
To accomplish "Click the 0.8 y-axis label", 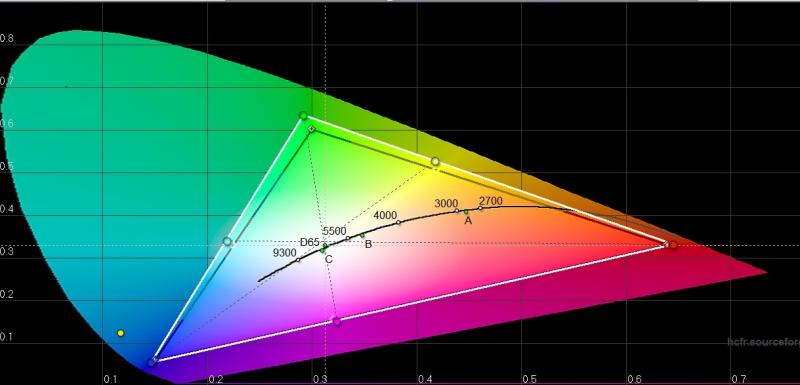I will point(7,38).
